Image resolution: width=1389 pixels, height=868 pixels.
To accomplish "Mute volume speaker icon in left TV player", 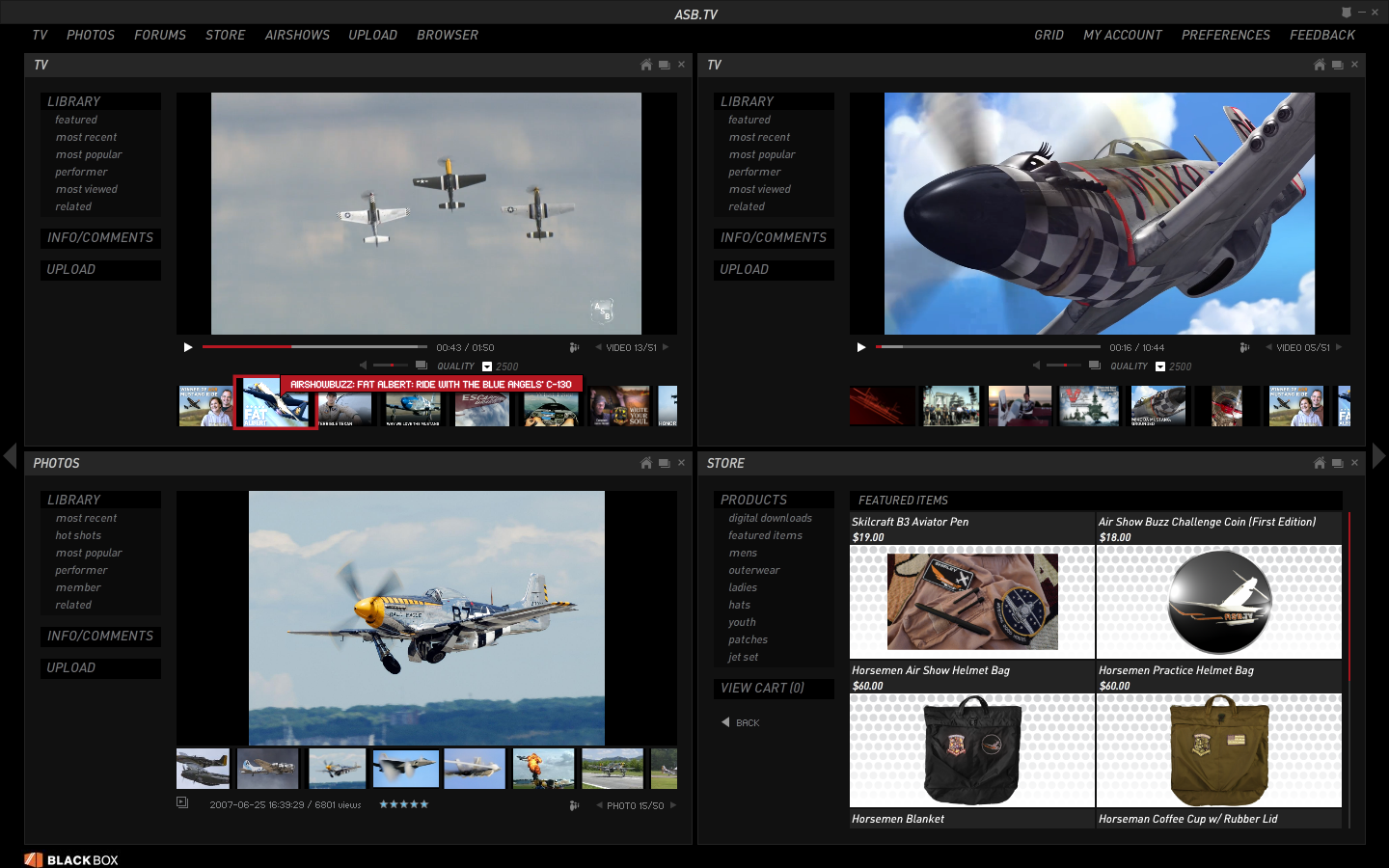I will pyautogui.click(x=363, y=366).
